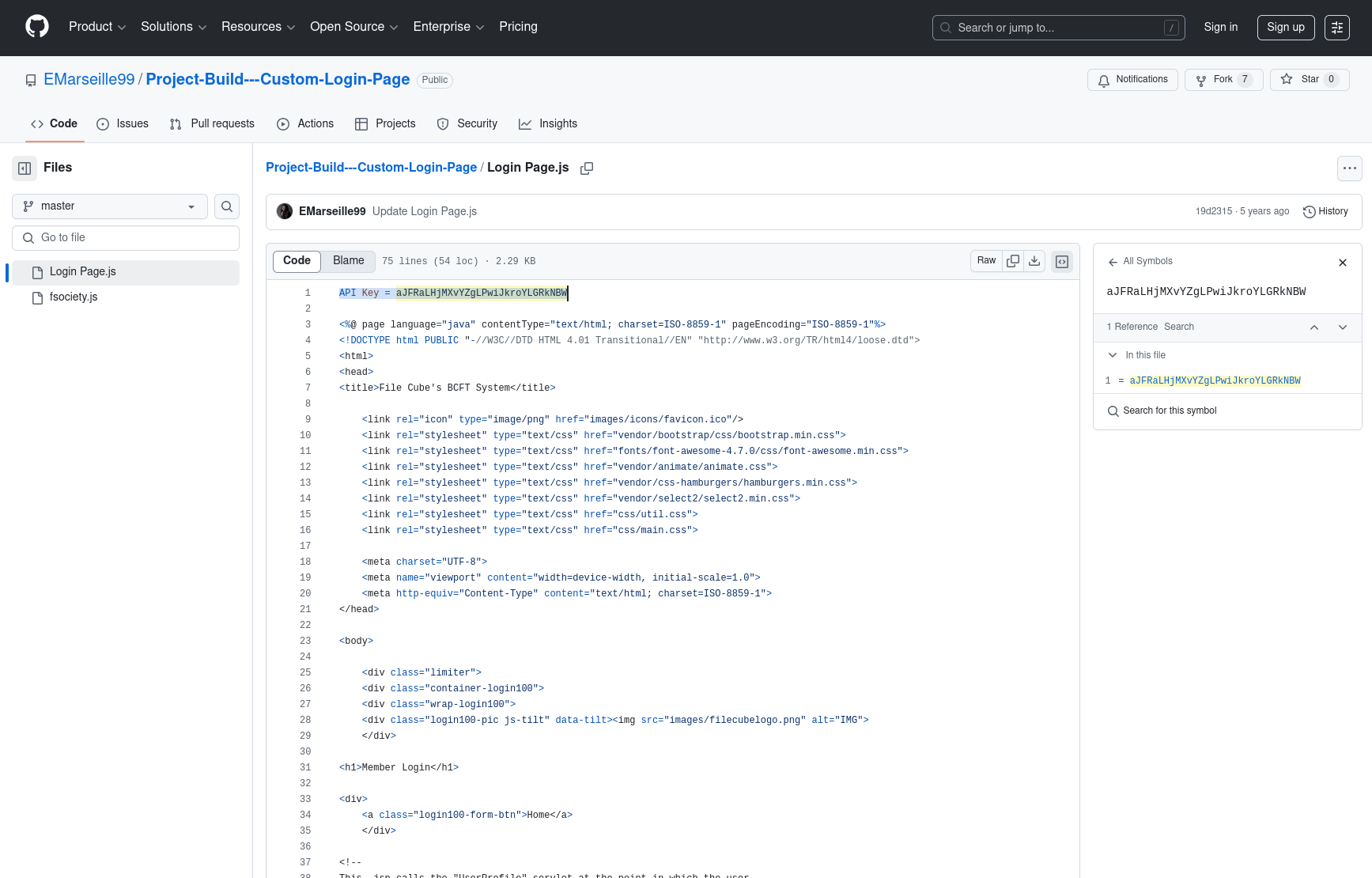Screen dimensions: 1372x878
Task: Select Login Page.js in file tree
Action: click(x=126, y=272)
